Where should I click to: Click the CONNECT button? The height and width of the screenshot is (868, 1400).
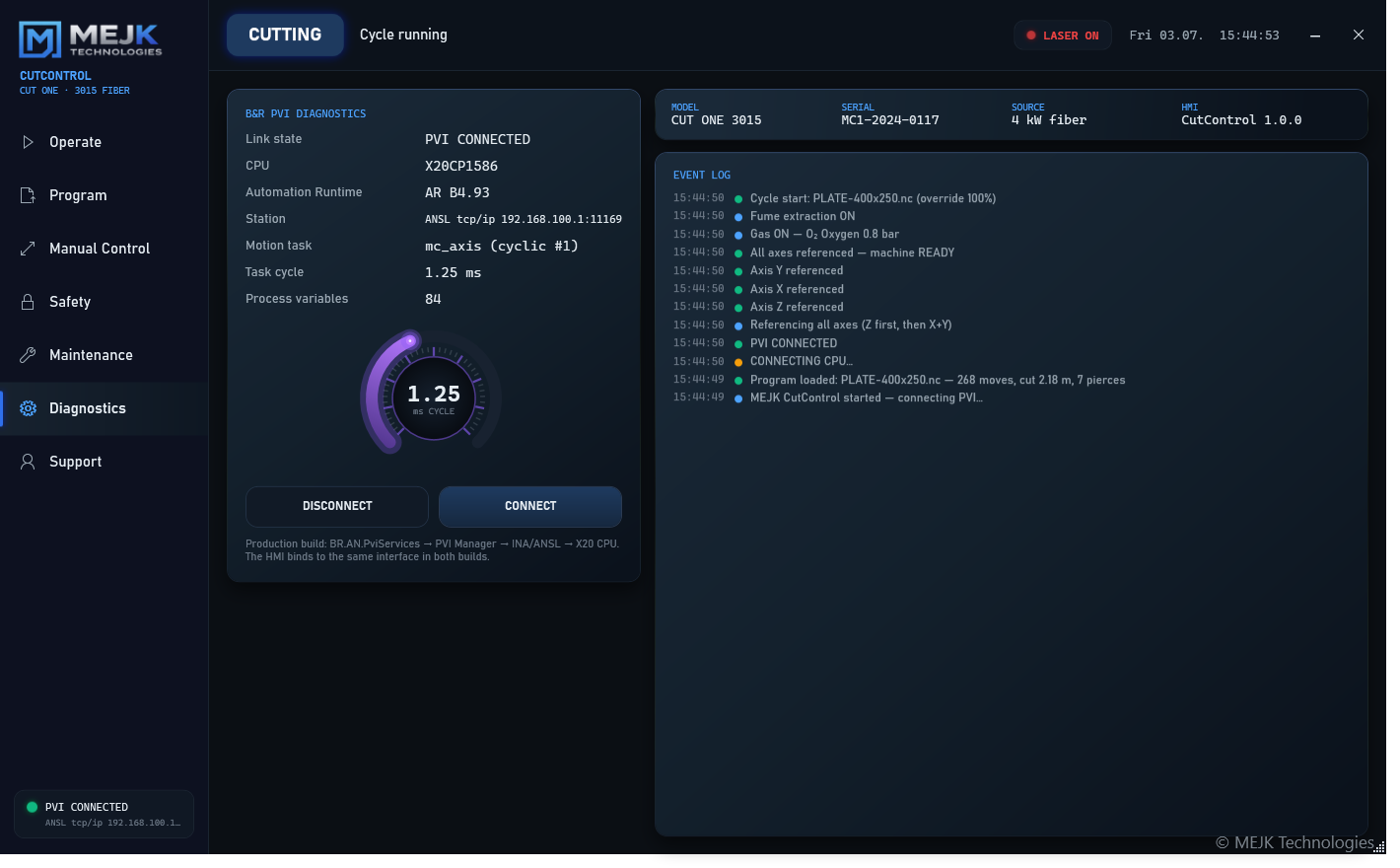click(x=530, y=506)
